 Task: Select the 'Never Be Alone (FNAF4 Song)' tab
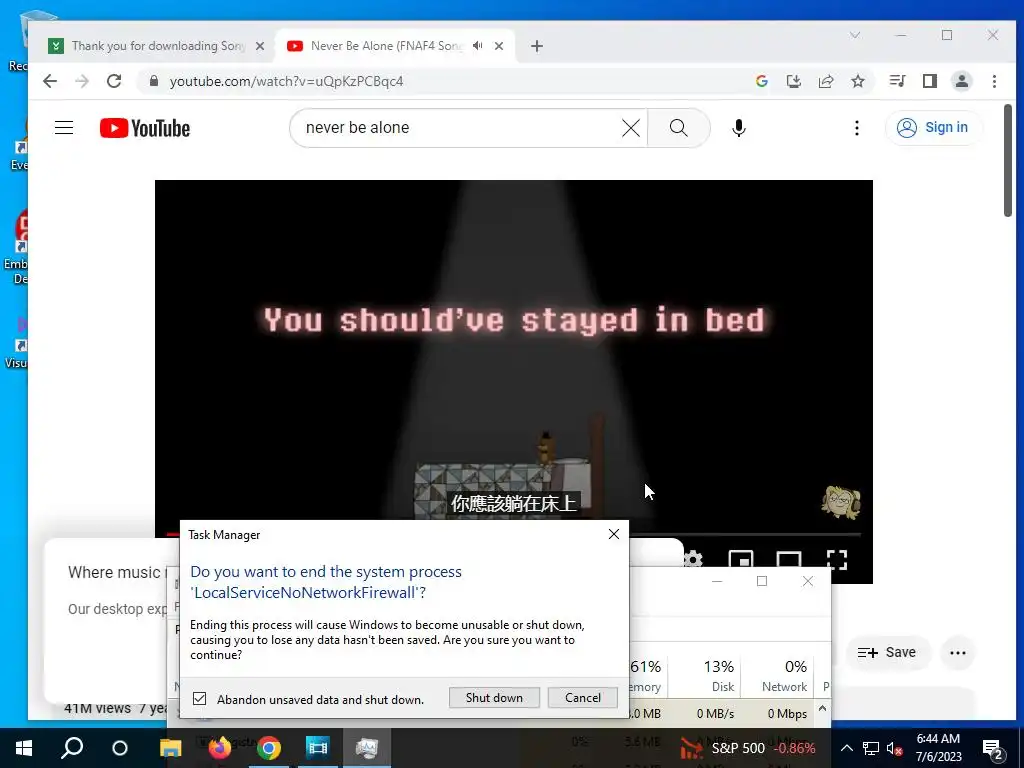pos(386,46)
